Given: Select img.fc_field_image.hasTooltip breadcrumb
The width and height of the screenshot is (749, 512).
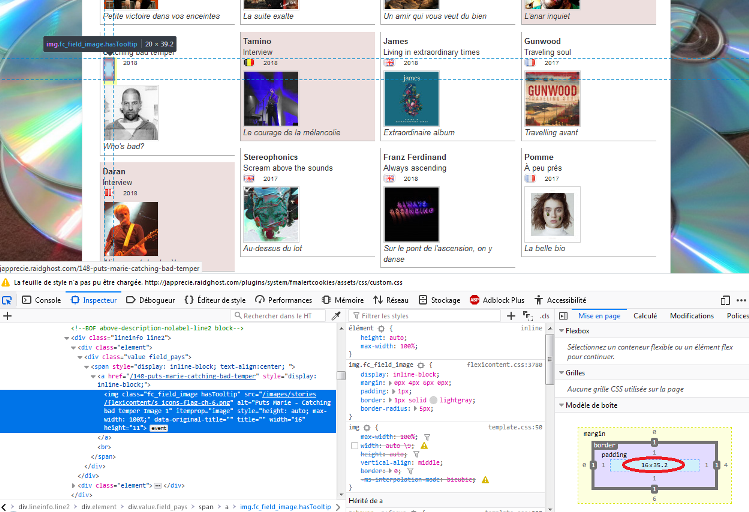Looking at the screenshot, I should (285, 507).
